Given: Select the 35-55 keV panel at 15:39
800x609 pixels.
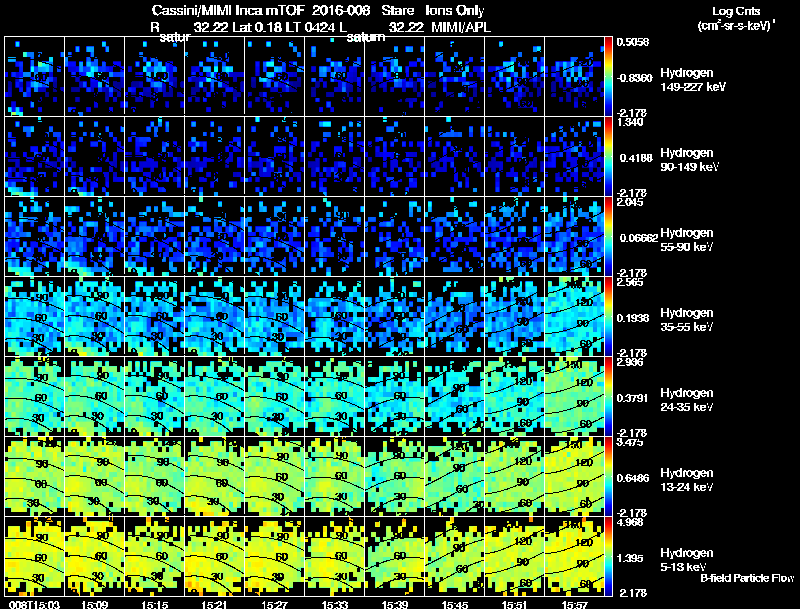Looking at the screenshot, I should 394,317.
